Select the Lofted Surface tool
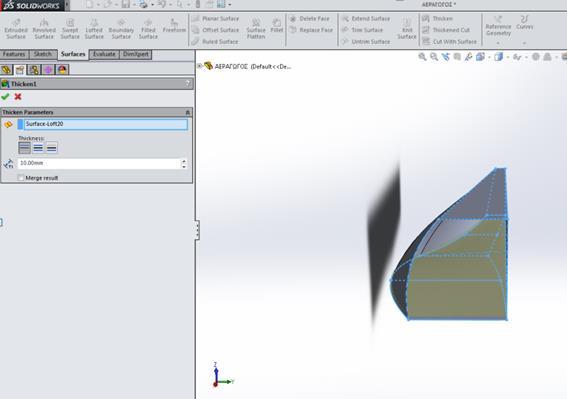Viewport: 567px width, 399px height. [x=94, y=29]
